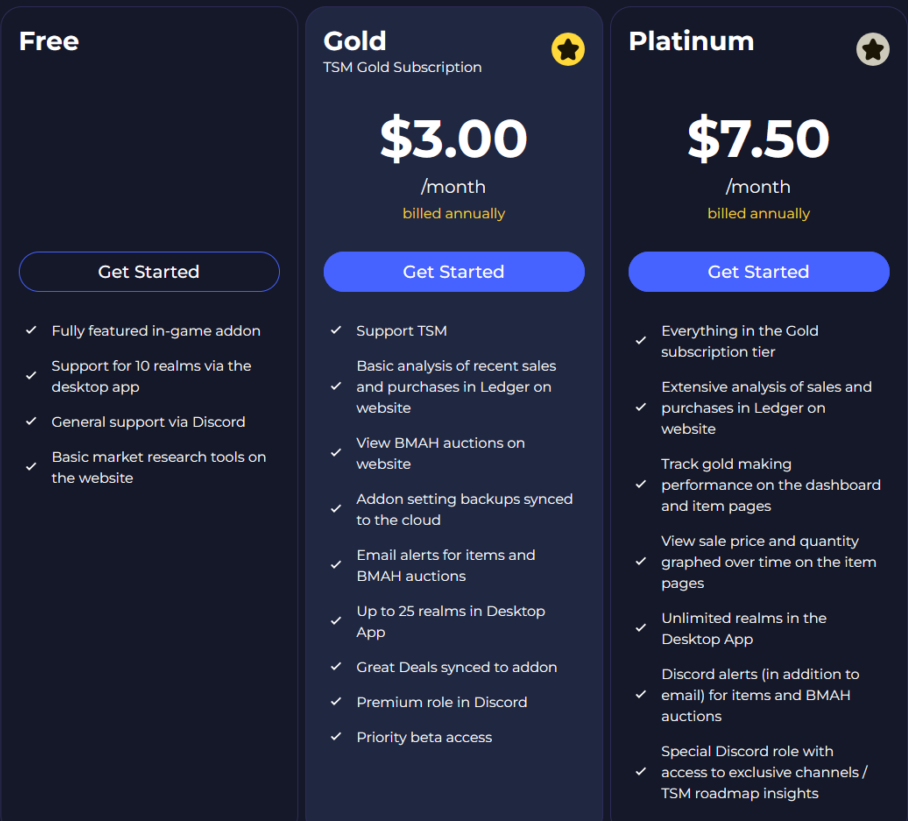Click Track gold making performance feature text

pyautogui.click(x=770, y=485)
